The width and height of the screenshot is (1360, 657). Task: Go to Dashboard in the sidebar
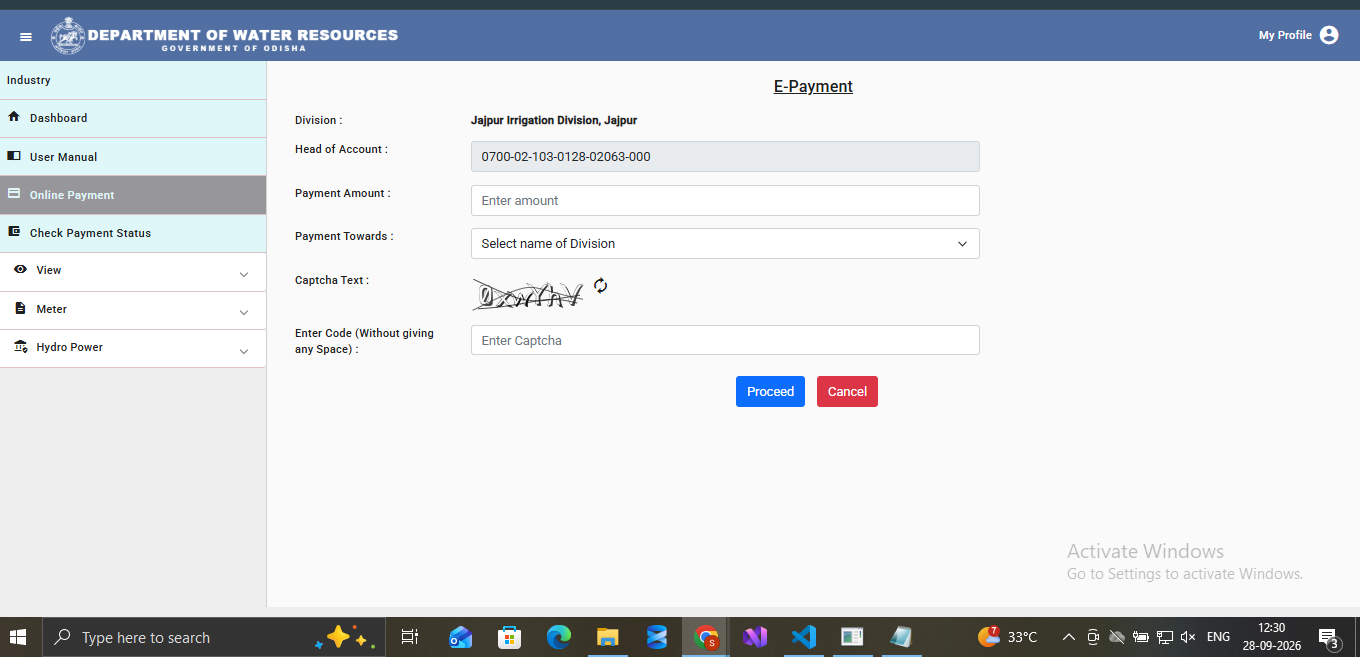click(x=133, y=118)
